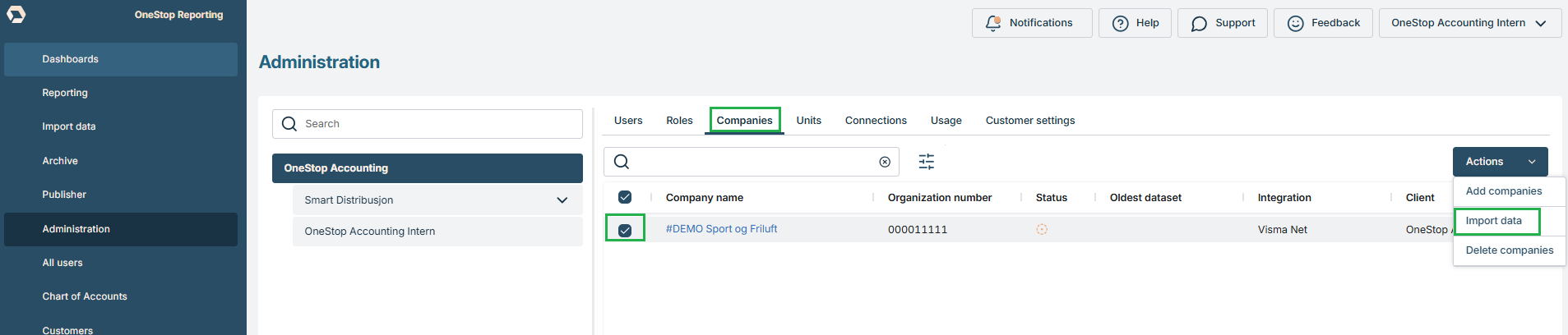Click the magnifier in the left Search box
The image size is (1568, 335).
pos(289,124)
